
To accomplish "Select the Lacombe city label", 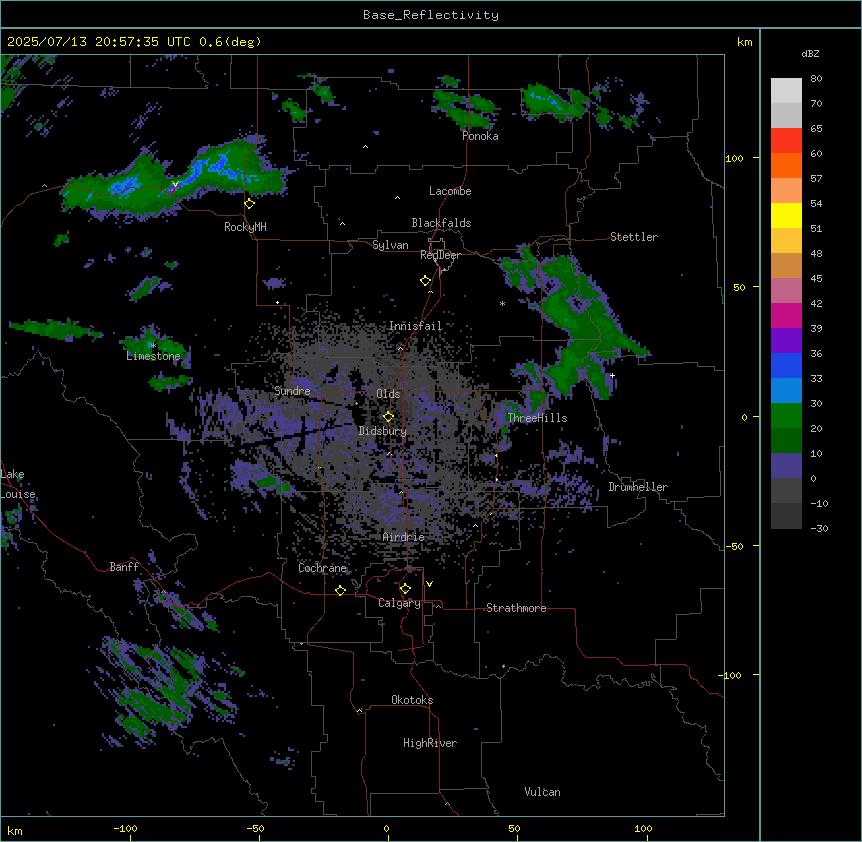I will tap(450, 191).
